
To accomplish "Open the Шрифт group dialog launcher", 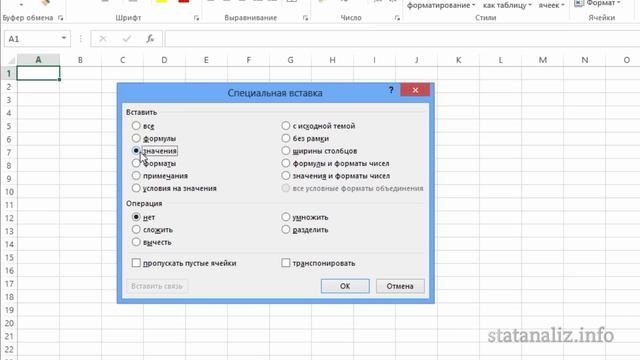I will (196, 18).
